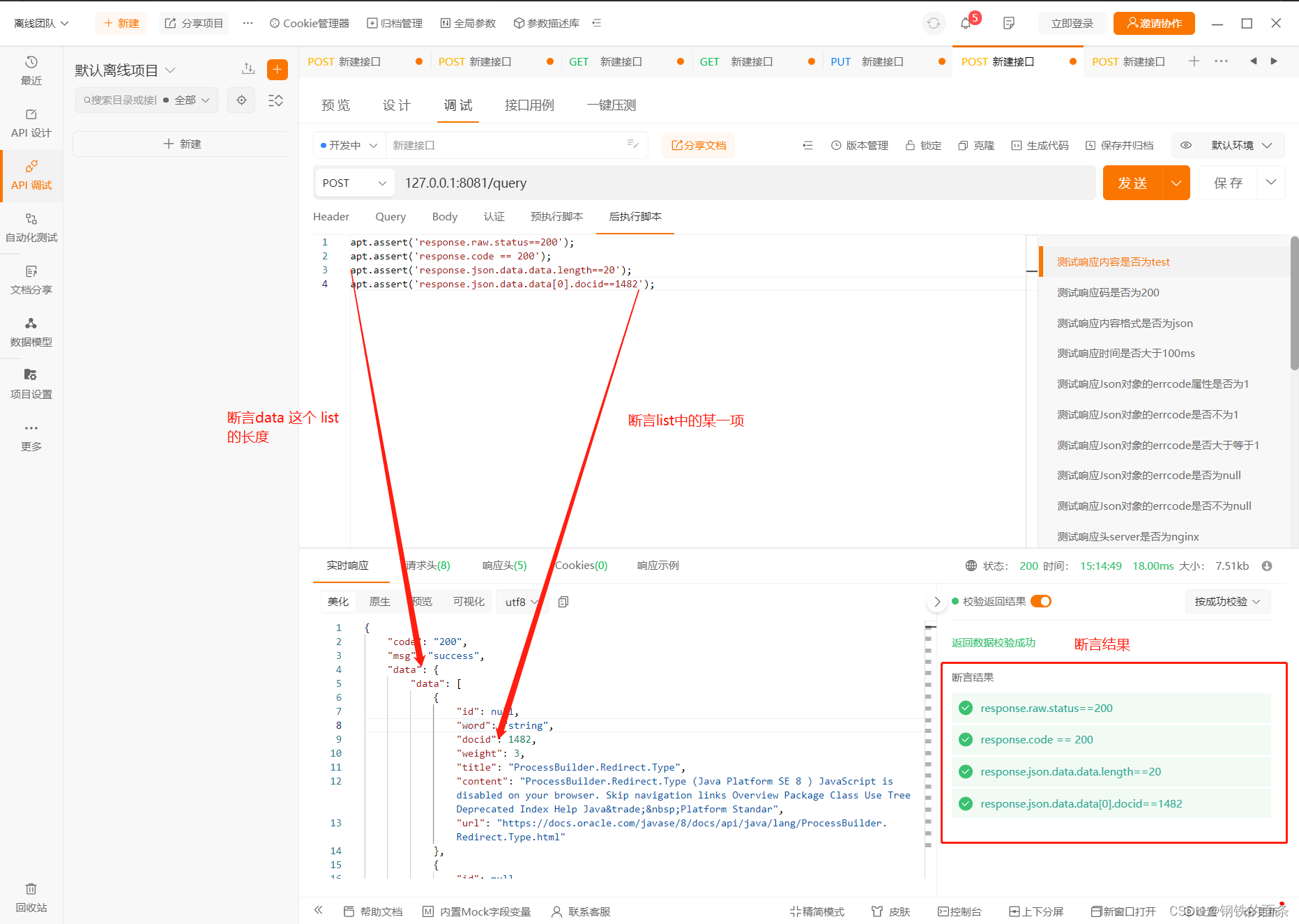Click the 分享文档 button

pyautogui.click(x=699, y=145)
